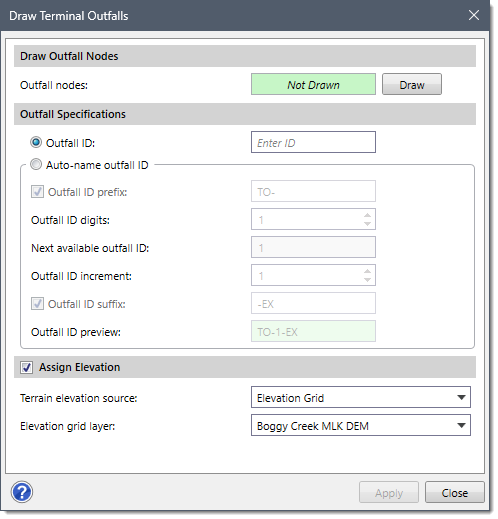Click the Apply button
498x519 pixels.
pos(389,492)
